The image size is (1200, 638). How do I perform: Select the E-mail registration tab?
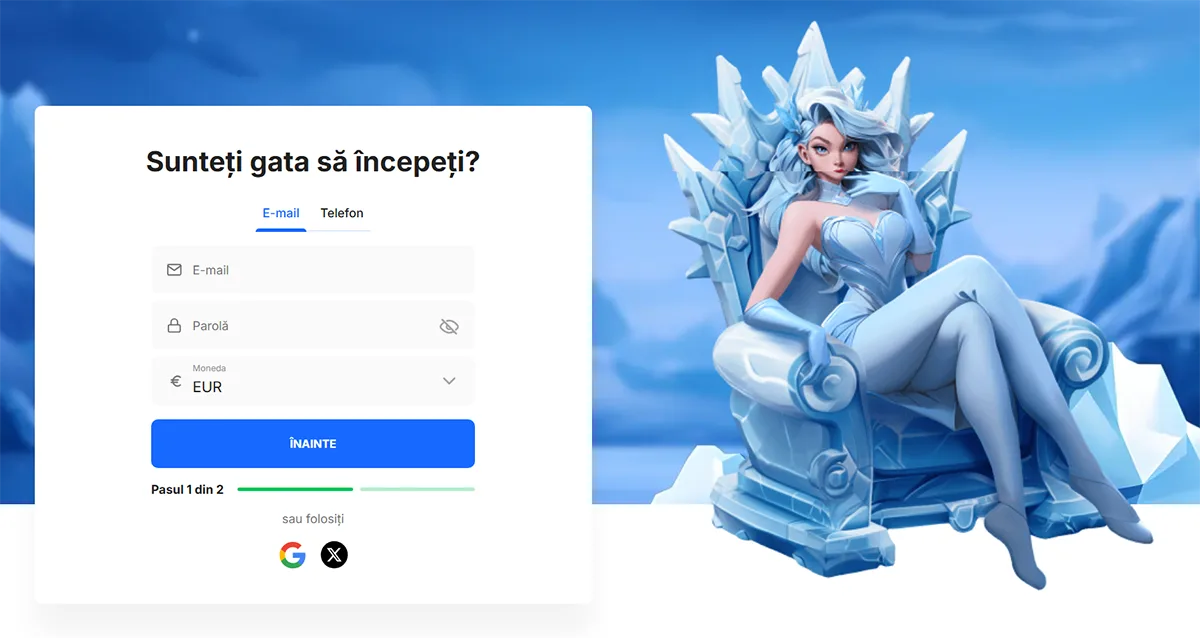(x=281, y=213)
